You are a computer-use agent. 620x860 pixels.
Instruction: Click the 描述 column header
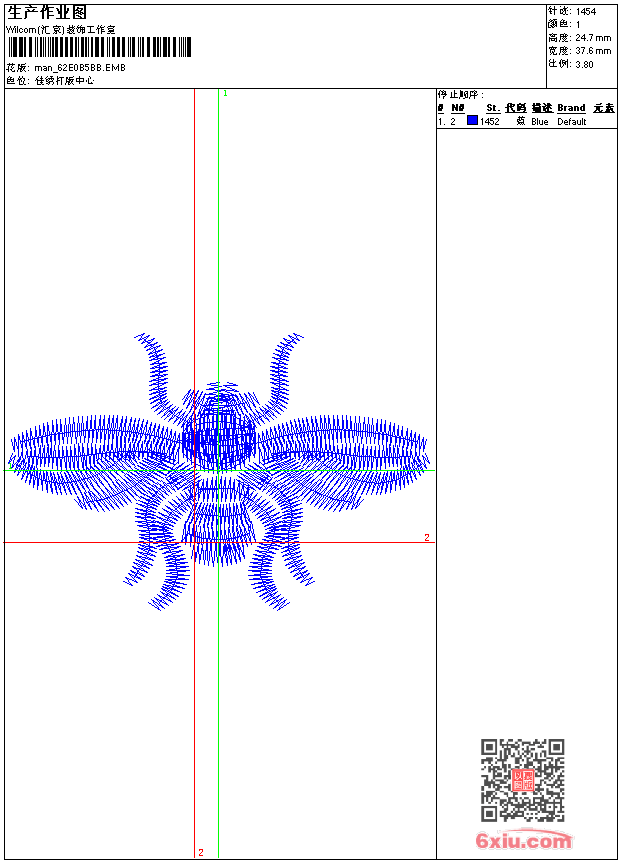click(x=541, y=108)
